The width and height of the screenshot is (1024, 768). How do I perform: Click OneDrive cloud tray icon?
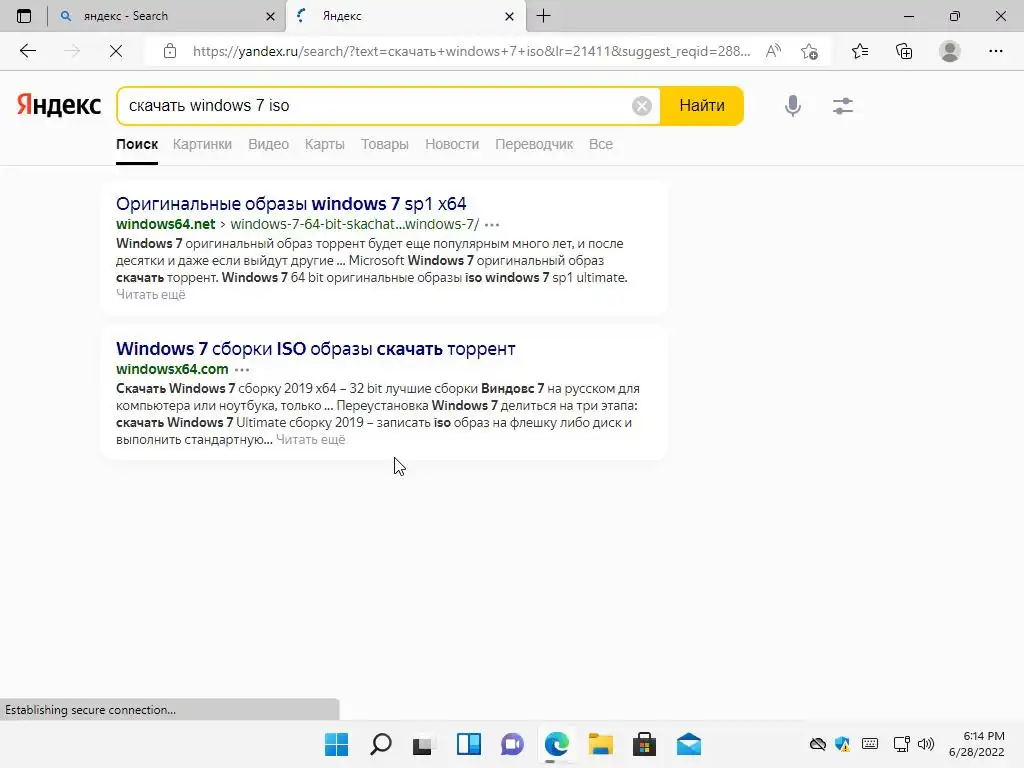(x=818, y=744)
